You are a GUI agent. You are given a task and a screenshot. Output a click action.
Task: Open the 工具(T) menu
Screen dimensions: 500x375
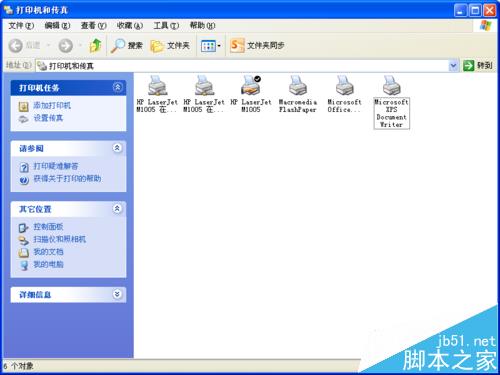pyautogui.click(x=166, y=25)
